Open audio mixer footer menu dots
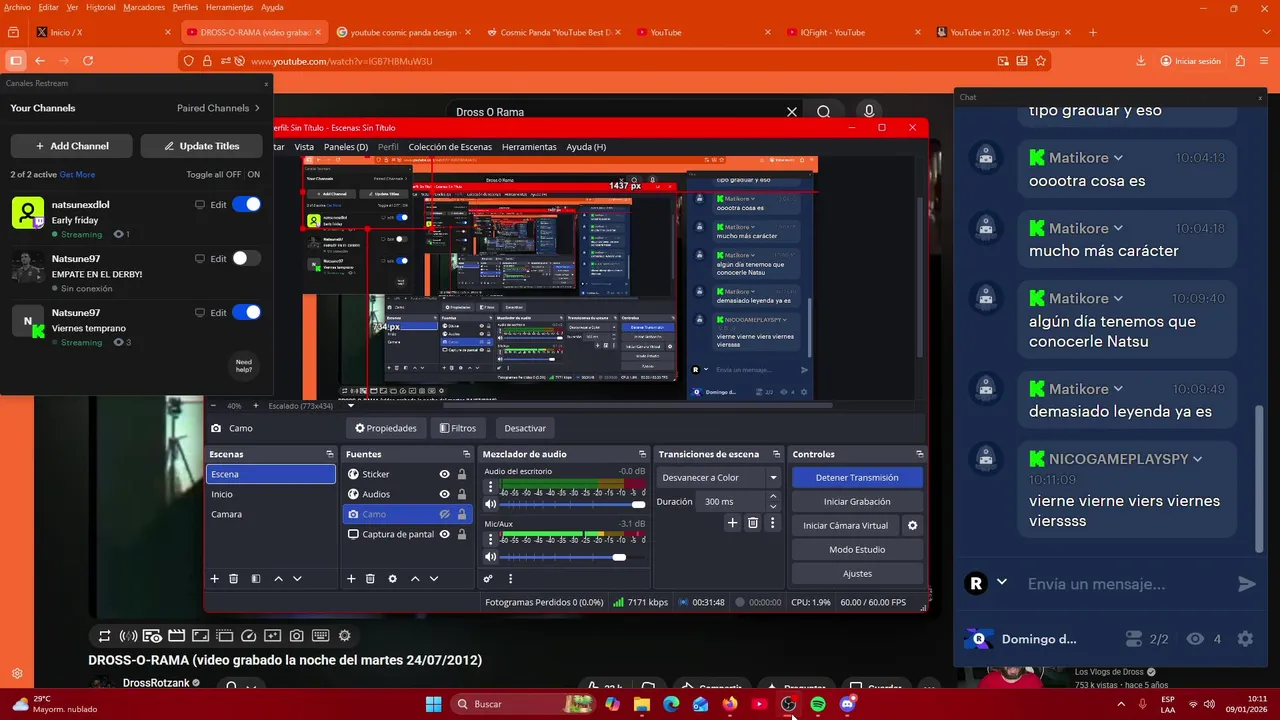1280x720 pixels. 510,578
